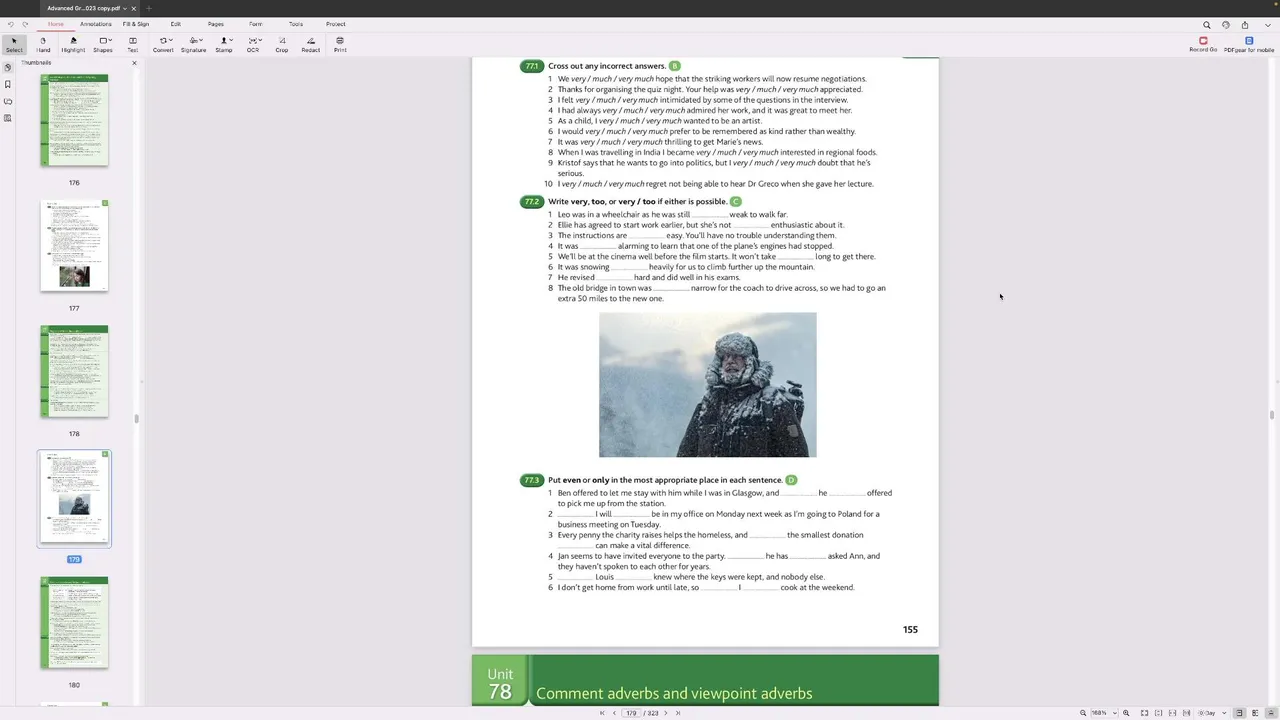Open the document tab dropdown arrow

pos(125,8)
